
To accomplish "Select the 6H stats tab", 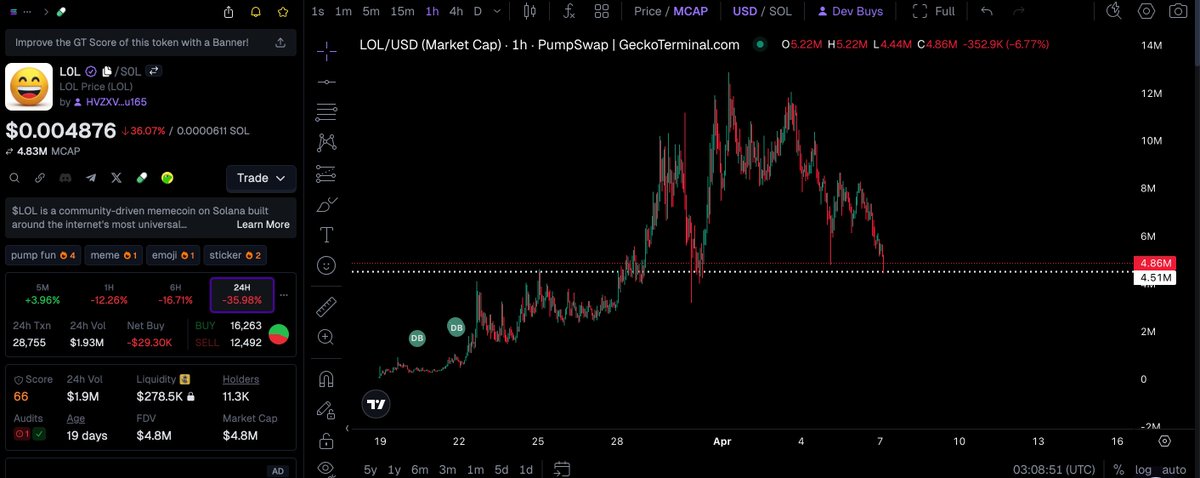I will tap(173, 293).
